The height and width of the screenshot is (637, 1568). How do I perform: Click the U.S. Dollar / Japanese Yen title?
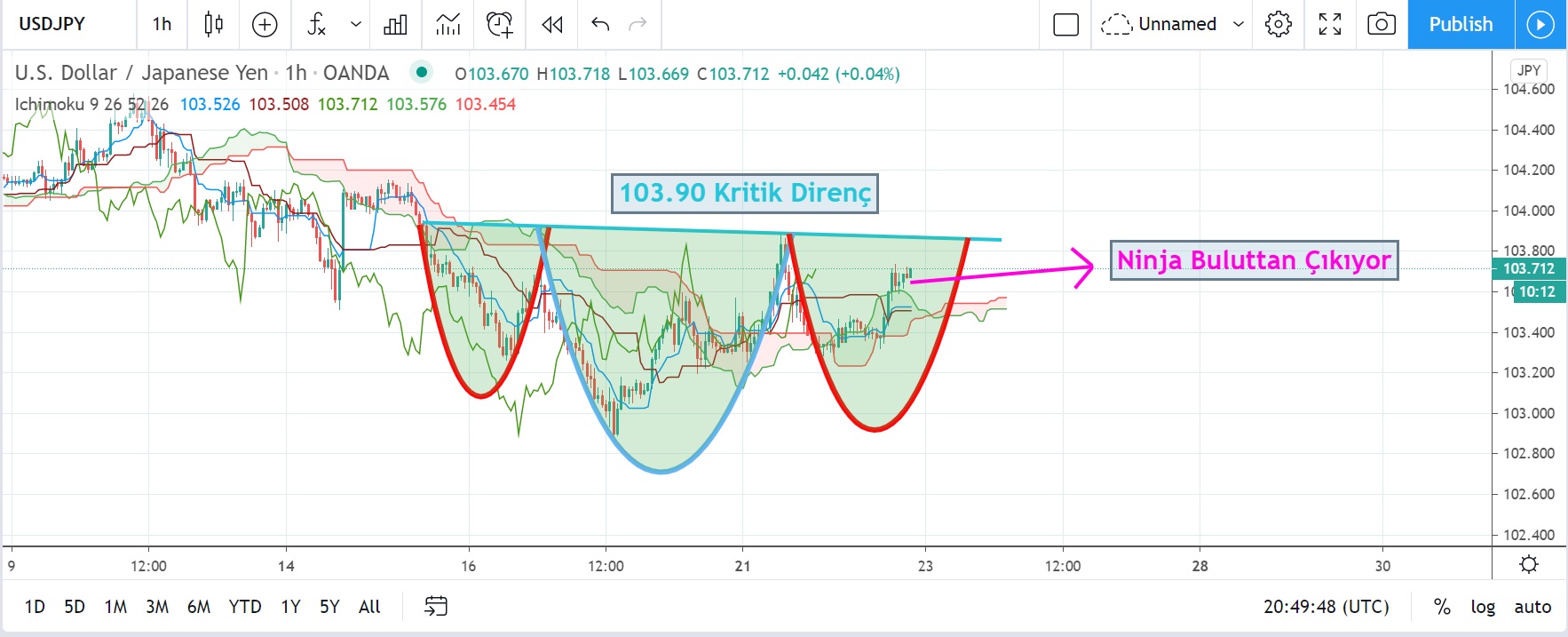pos(141,73)
